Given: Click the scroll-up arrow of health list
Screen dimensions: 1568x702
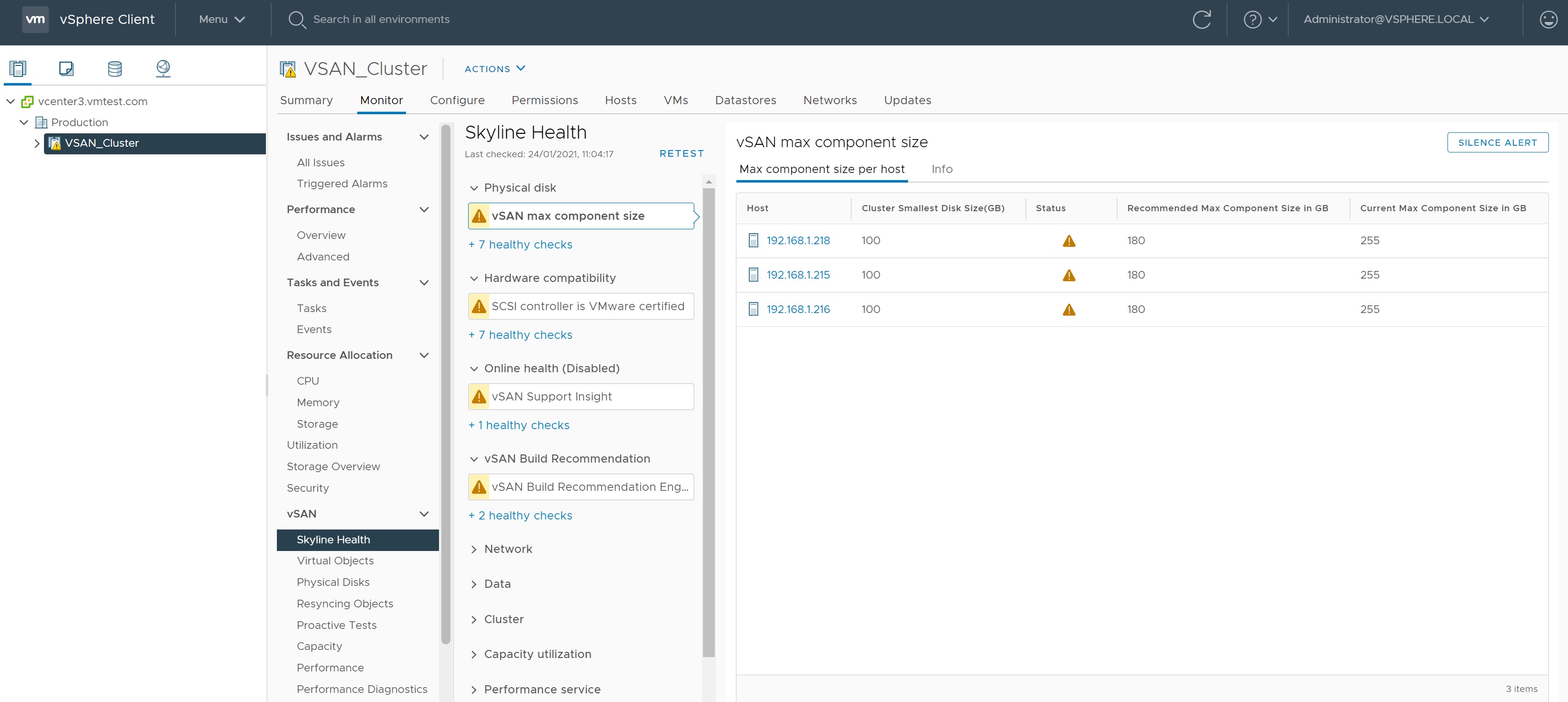Looking at the screenshot, I should point(709,181).
